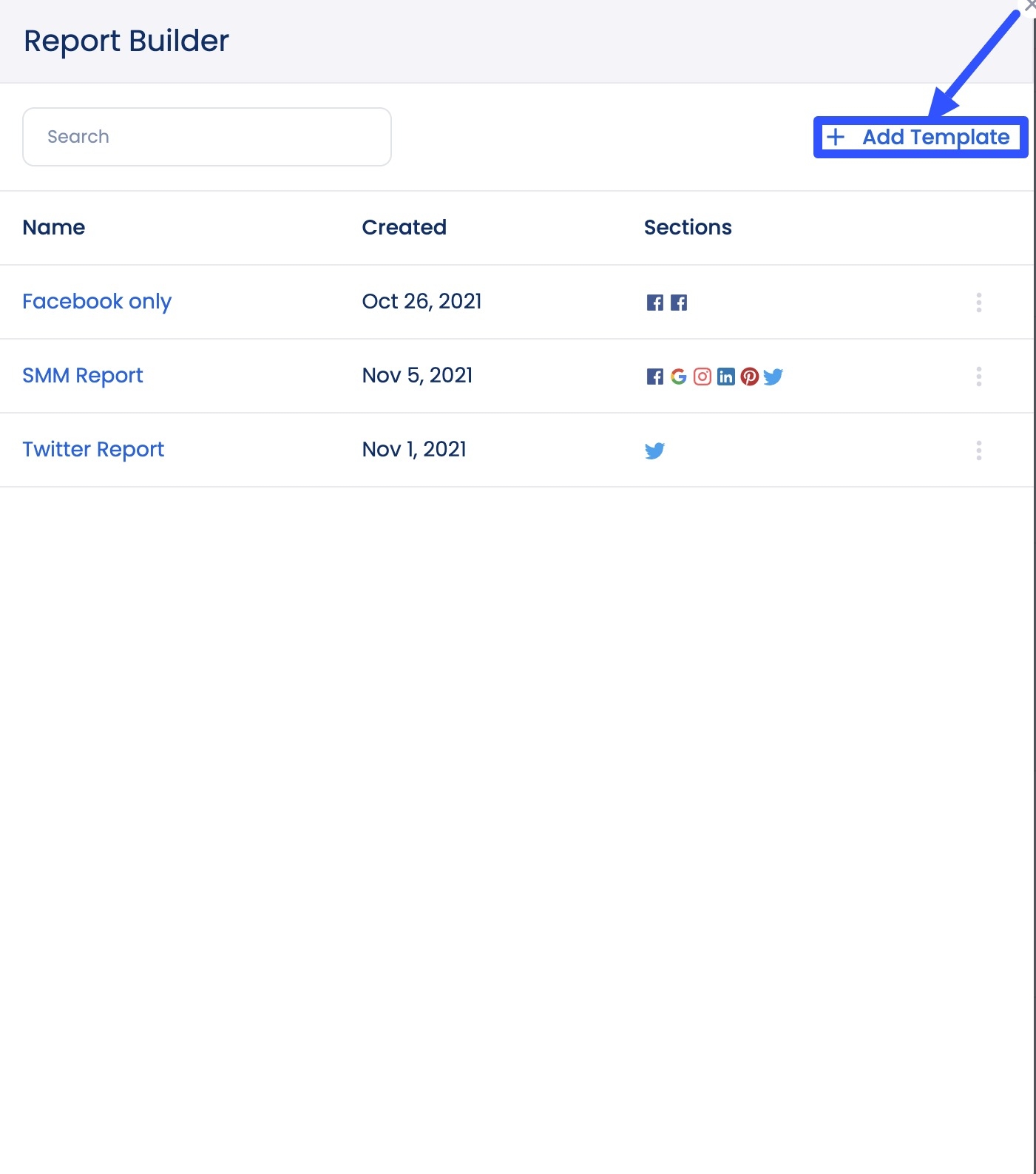Open three-dot menu for Facebook only row
This screenshot has width=1036, height=1174.
[x=979, y=303]
